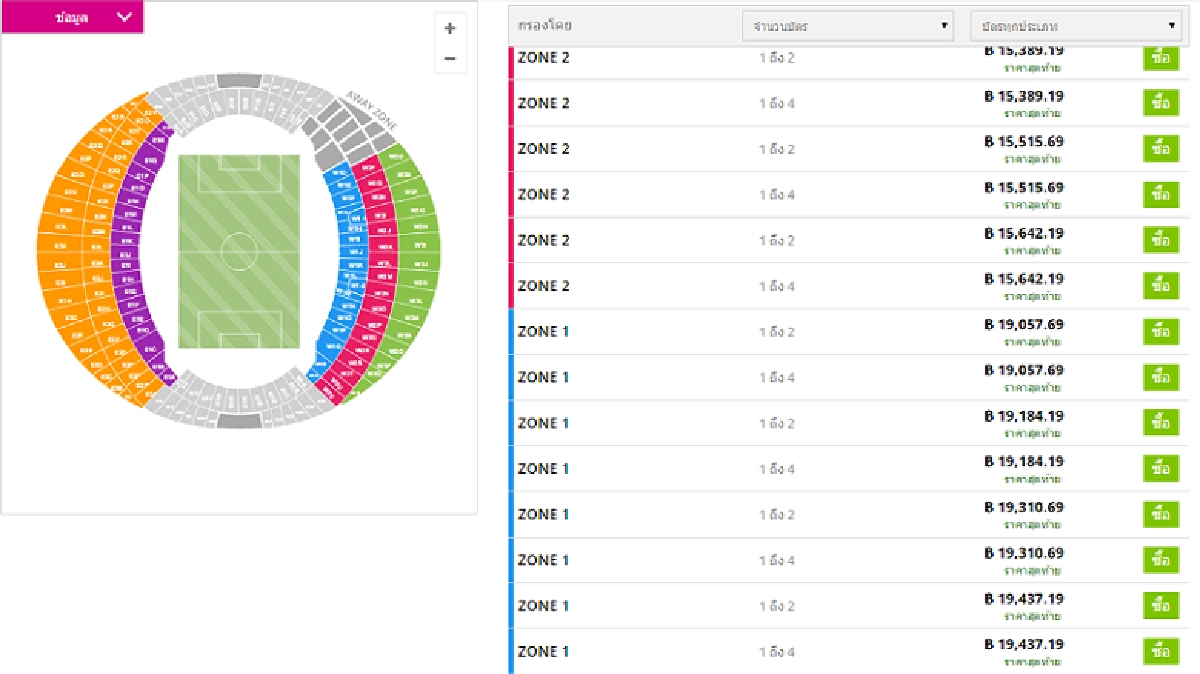Click ZONE 2 label in ฿15,389.19 1 ถึง 4 row
The image size is (1200, 674).
click(x=543, y=103)
